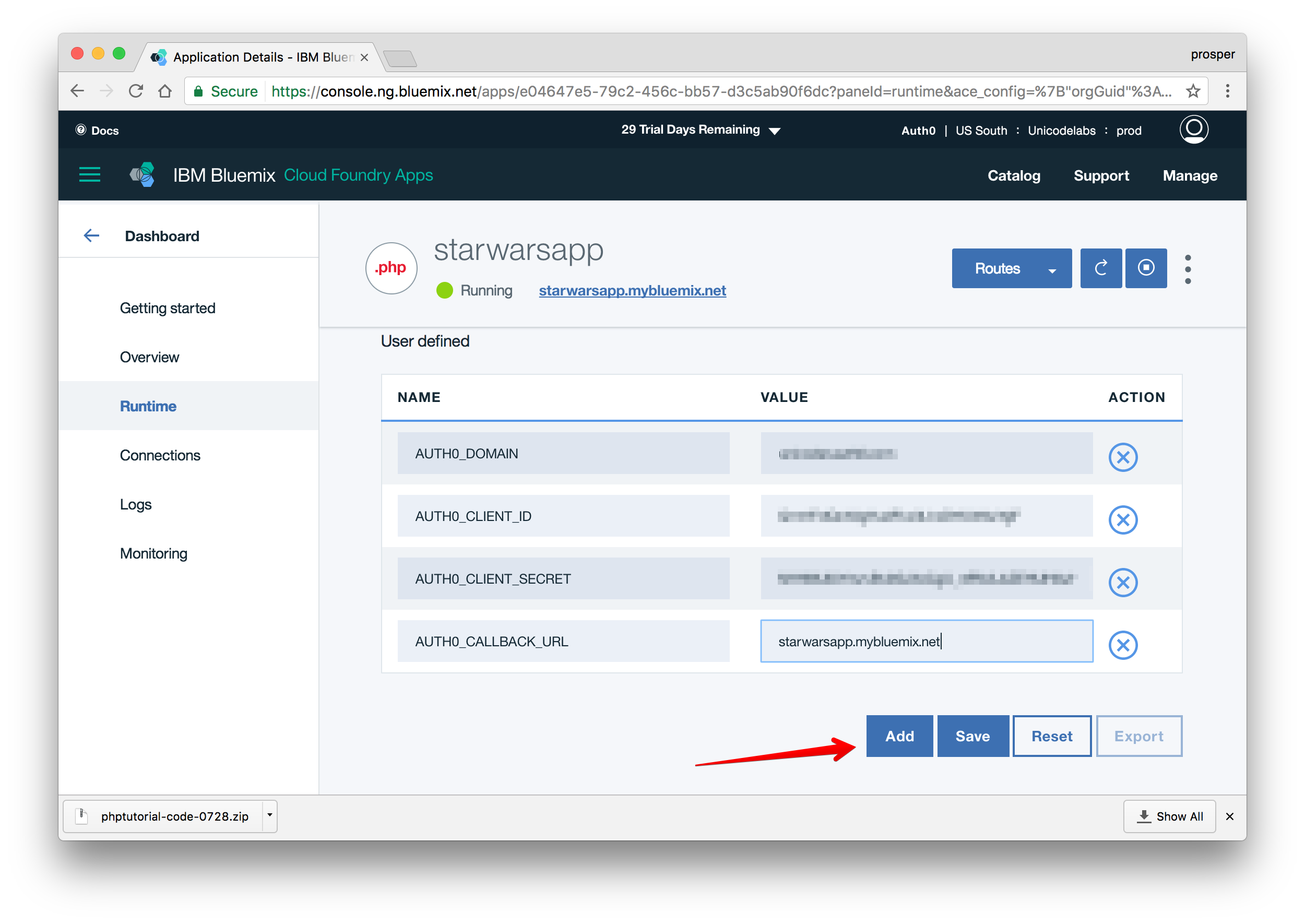The image size is (1305, 924).
Task: Restart the app with circular arrow
Action: tap(1101, 268)
